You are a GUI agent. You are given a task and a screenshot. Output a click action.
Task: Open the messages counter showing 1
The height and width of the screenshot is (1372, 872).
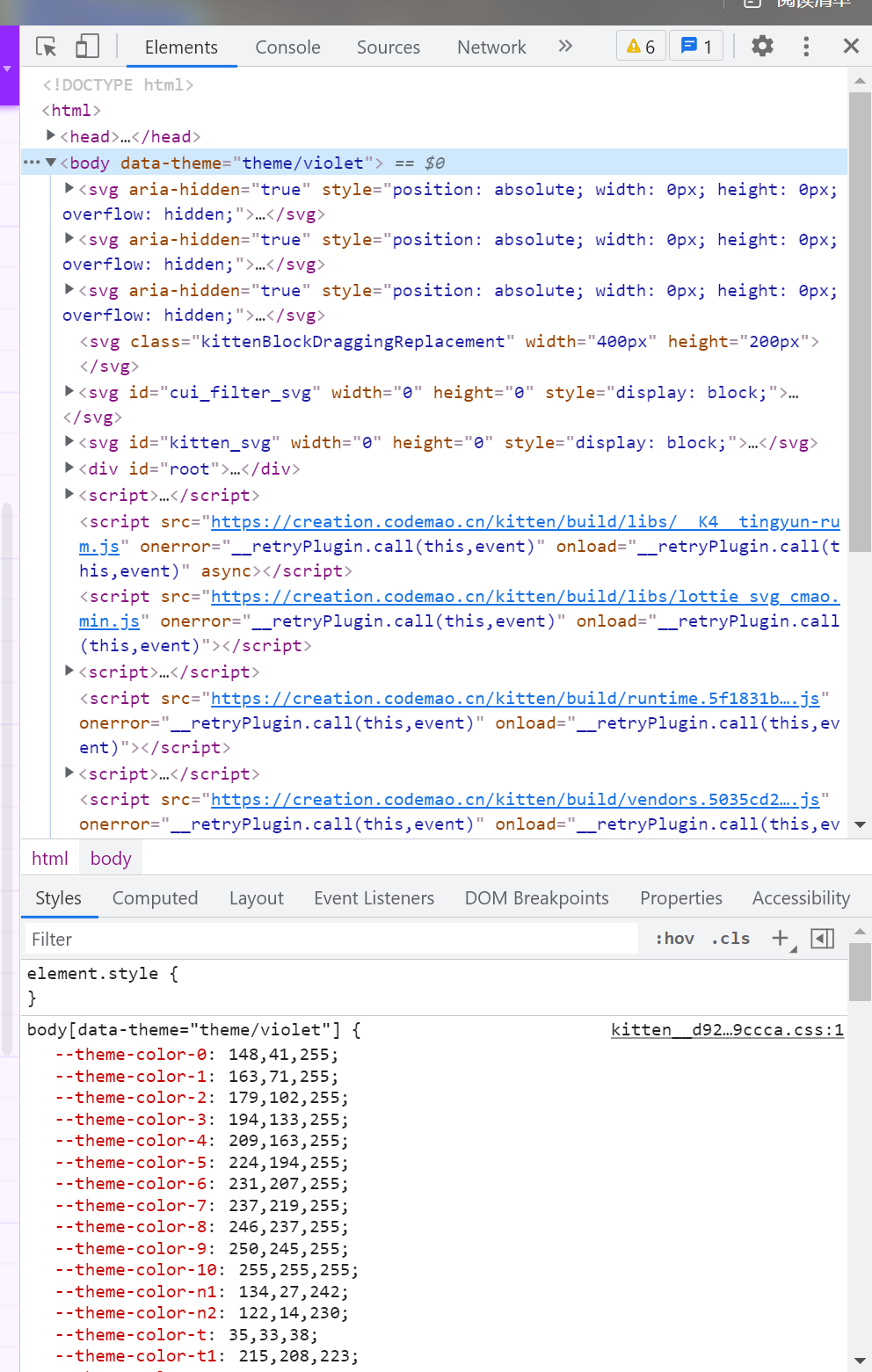(696, 47)
